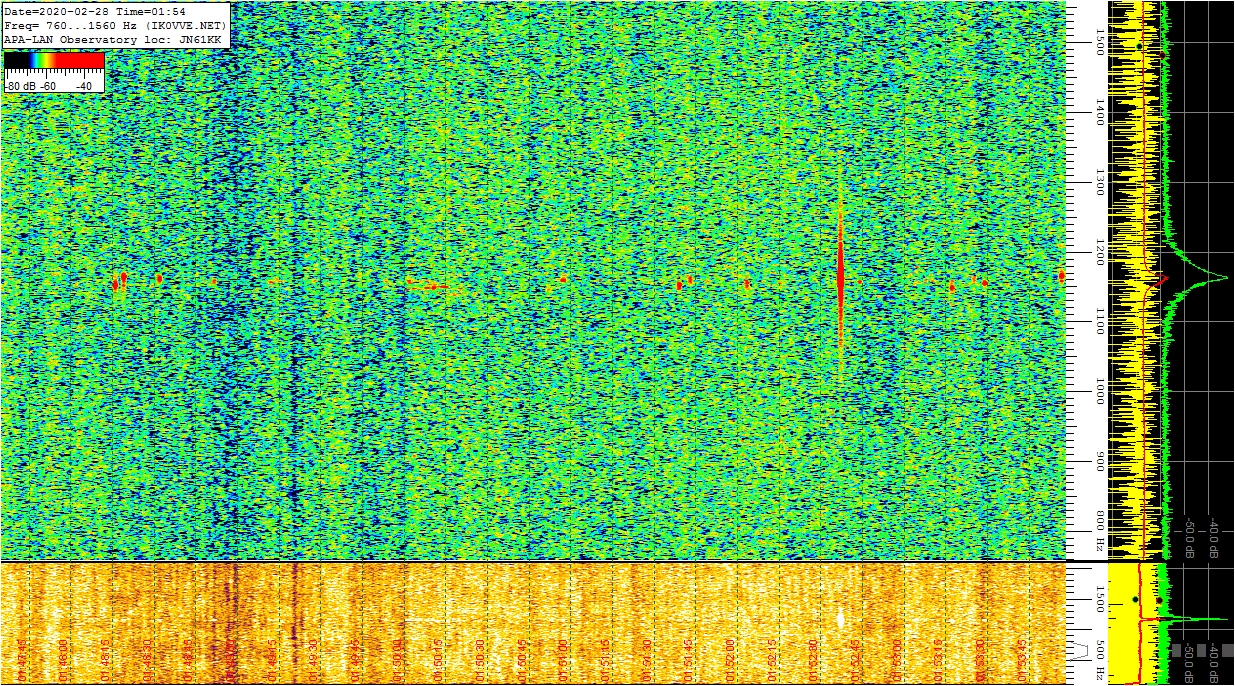Click the 01:47:45 time marker

[x=23, y=658]
